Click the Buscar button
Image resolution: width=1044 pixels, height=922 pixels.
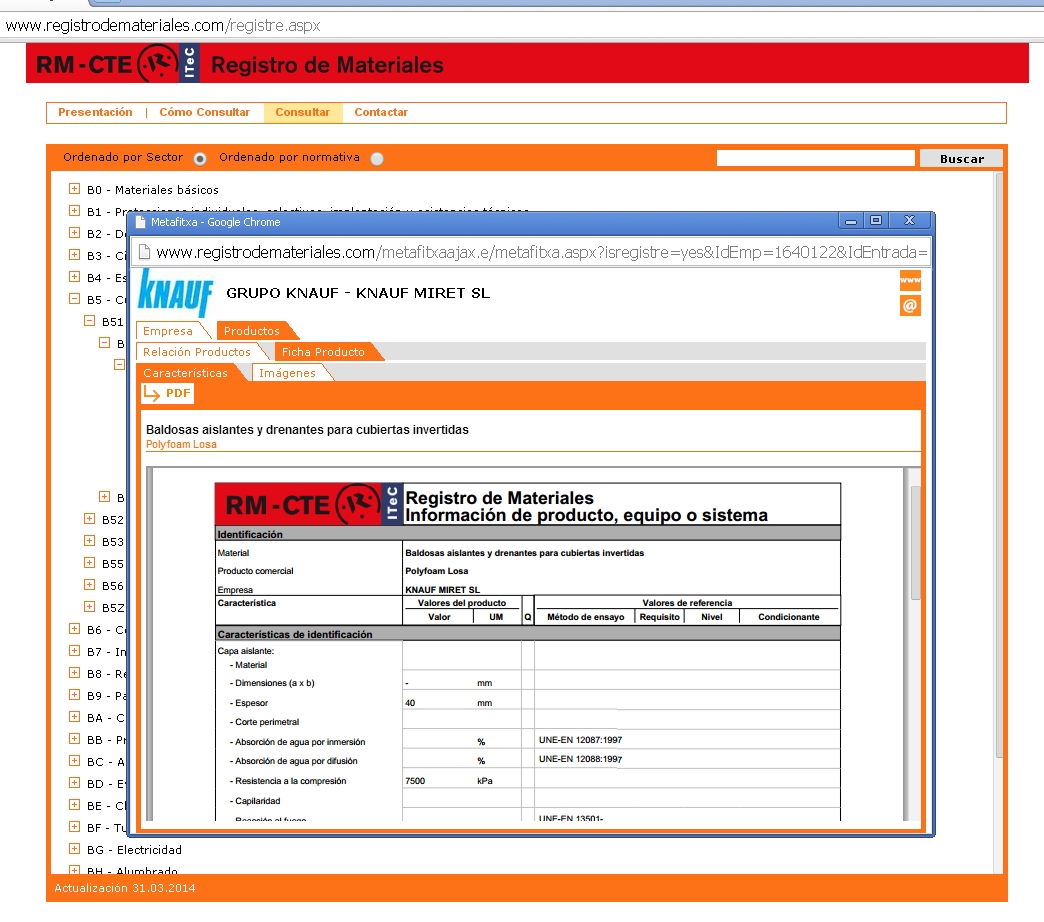(961, 159)
